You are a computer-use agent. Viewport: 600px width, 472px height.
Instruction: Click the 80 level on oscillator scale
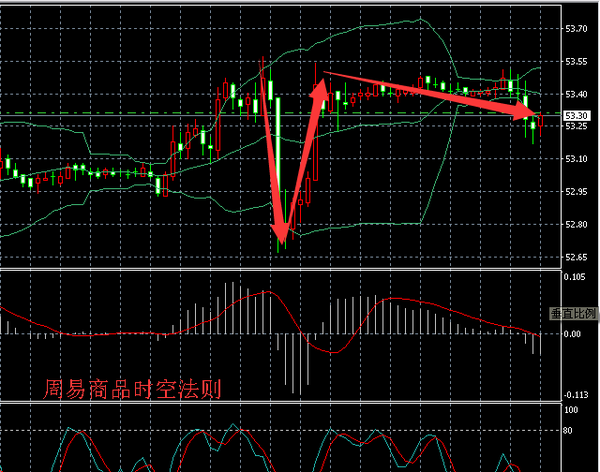567,431
